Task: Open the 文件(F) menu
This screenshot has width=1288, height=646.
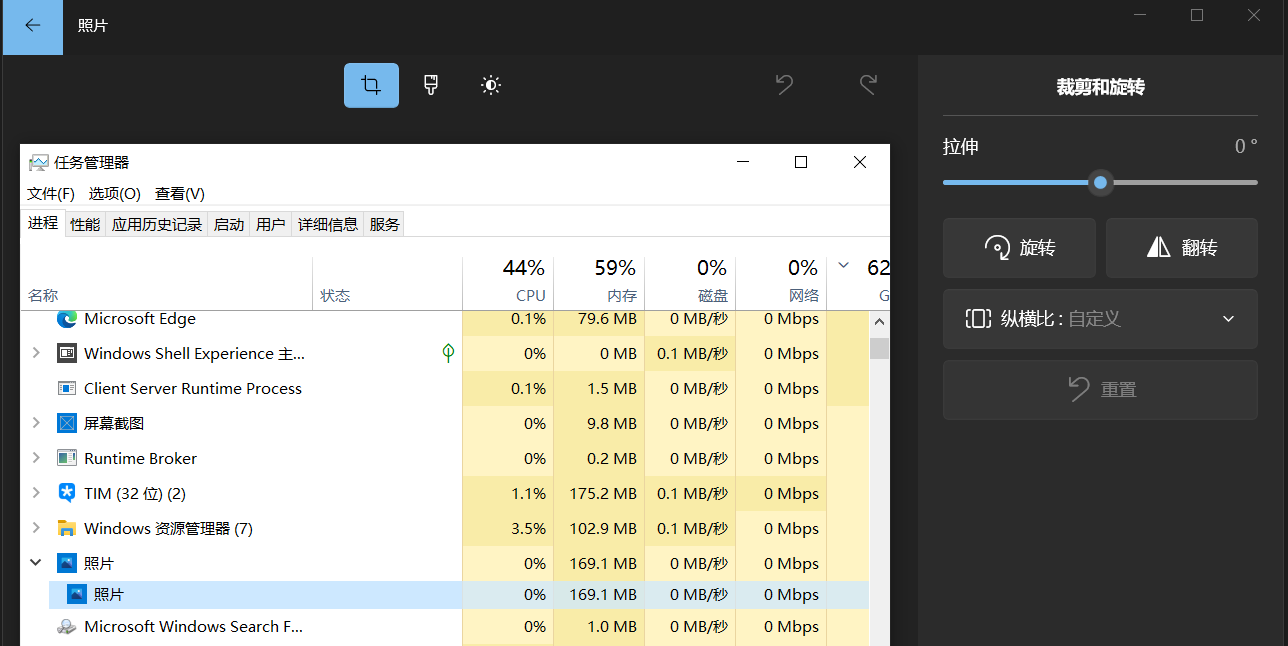Action: pos(51,193)
